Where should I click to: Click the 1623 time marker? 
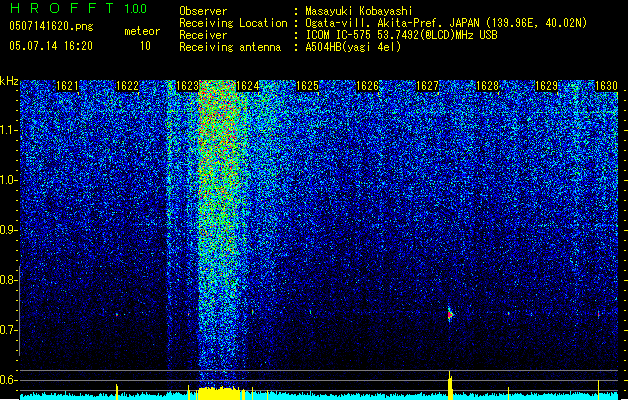(x=187, y=86)
